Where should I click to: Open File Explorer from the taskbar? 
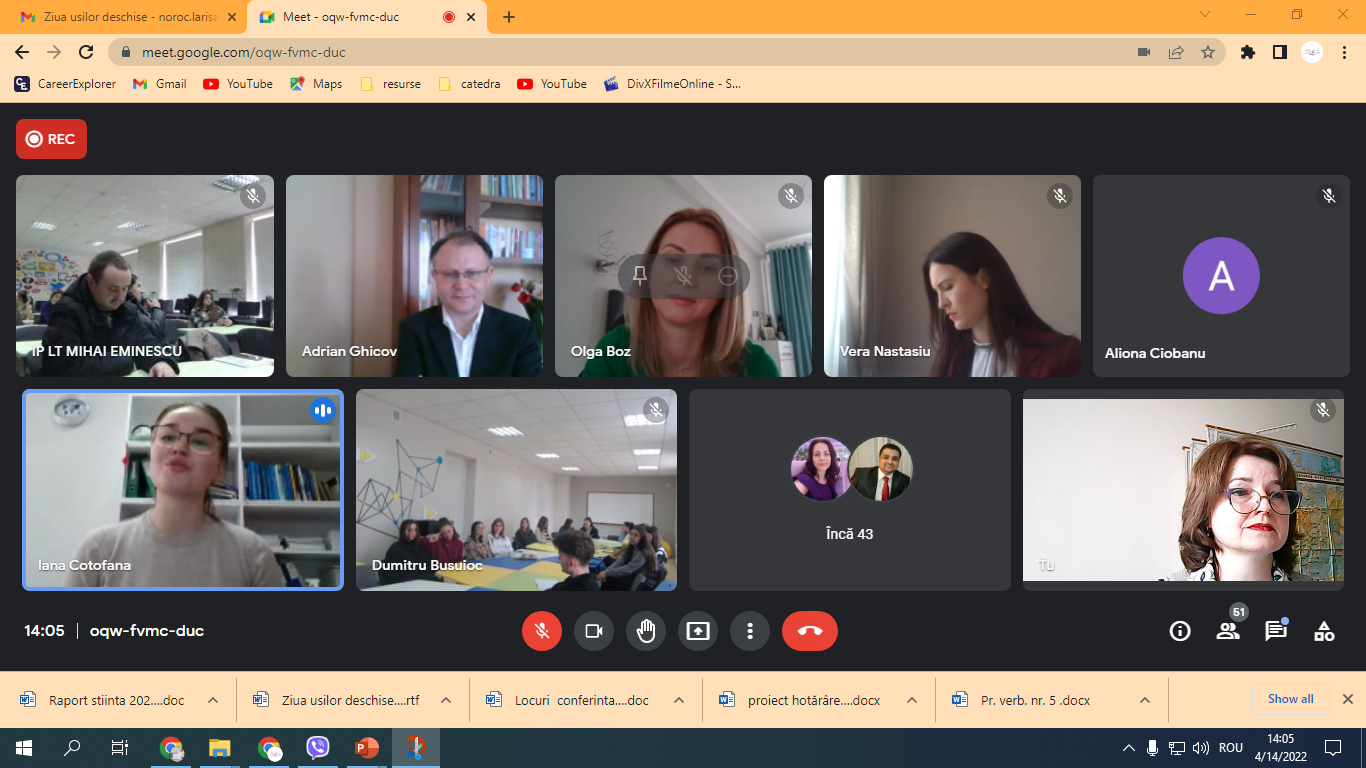(220, 748)
